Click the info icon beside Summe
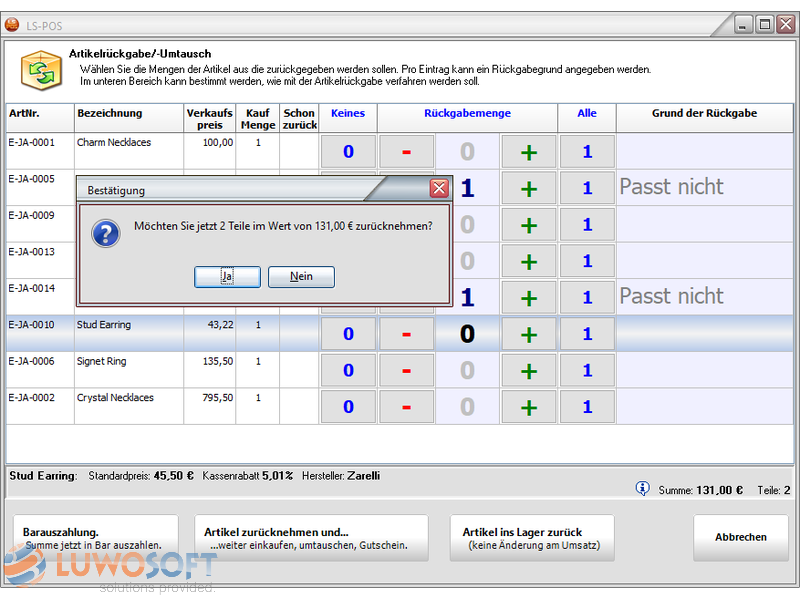The height and width of the screenshot is (600, 800). 642,489
